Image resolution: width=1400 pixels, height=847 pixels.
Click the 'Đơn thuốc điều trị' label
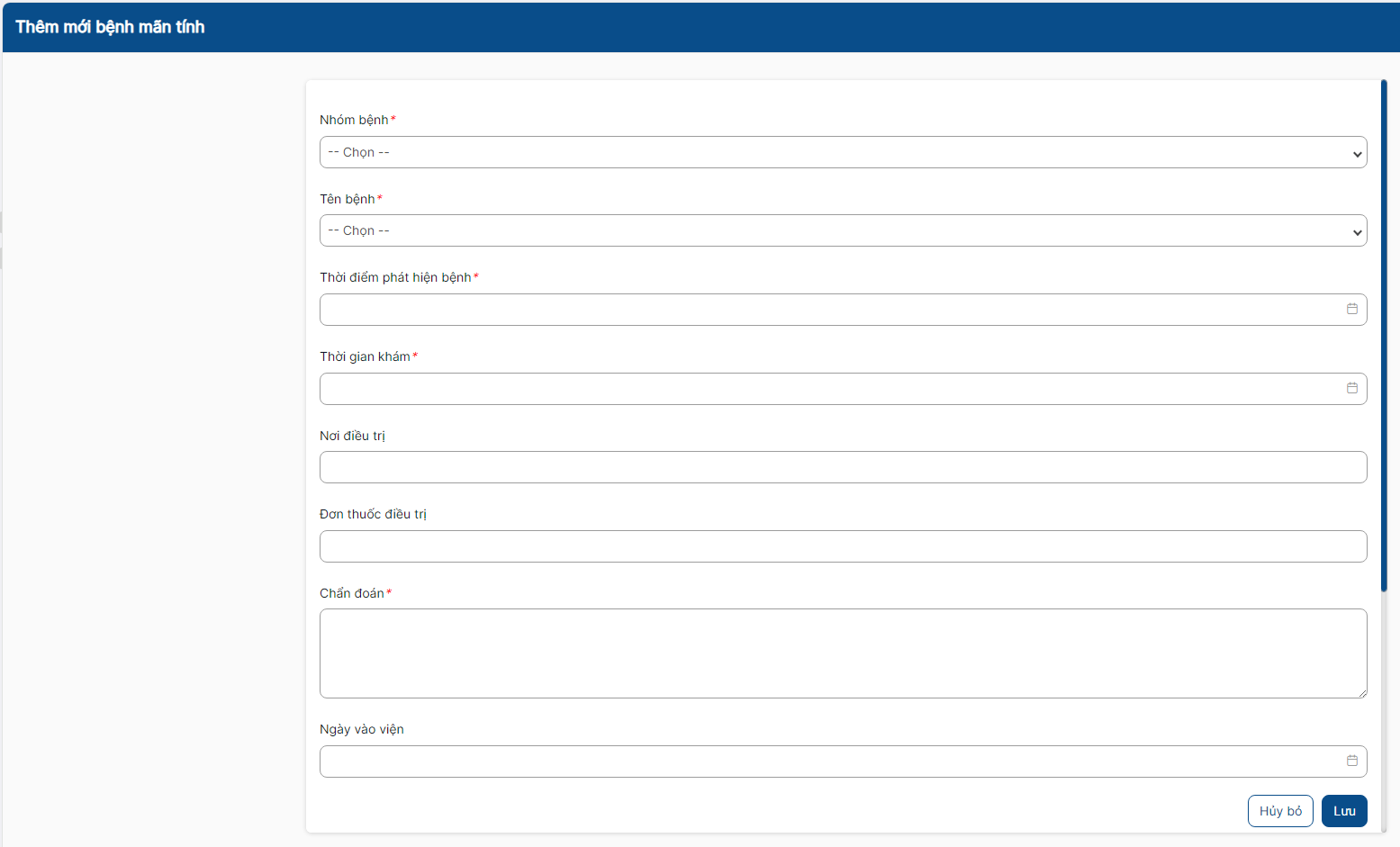coord(373,514)
